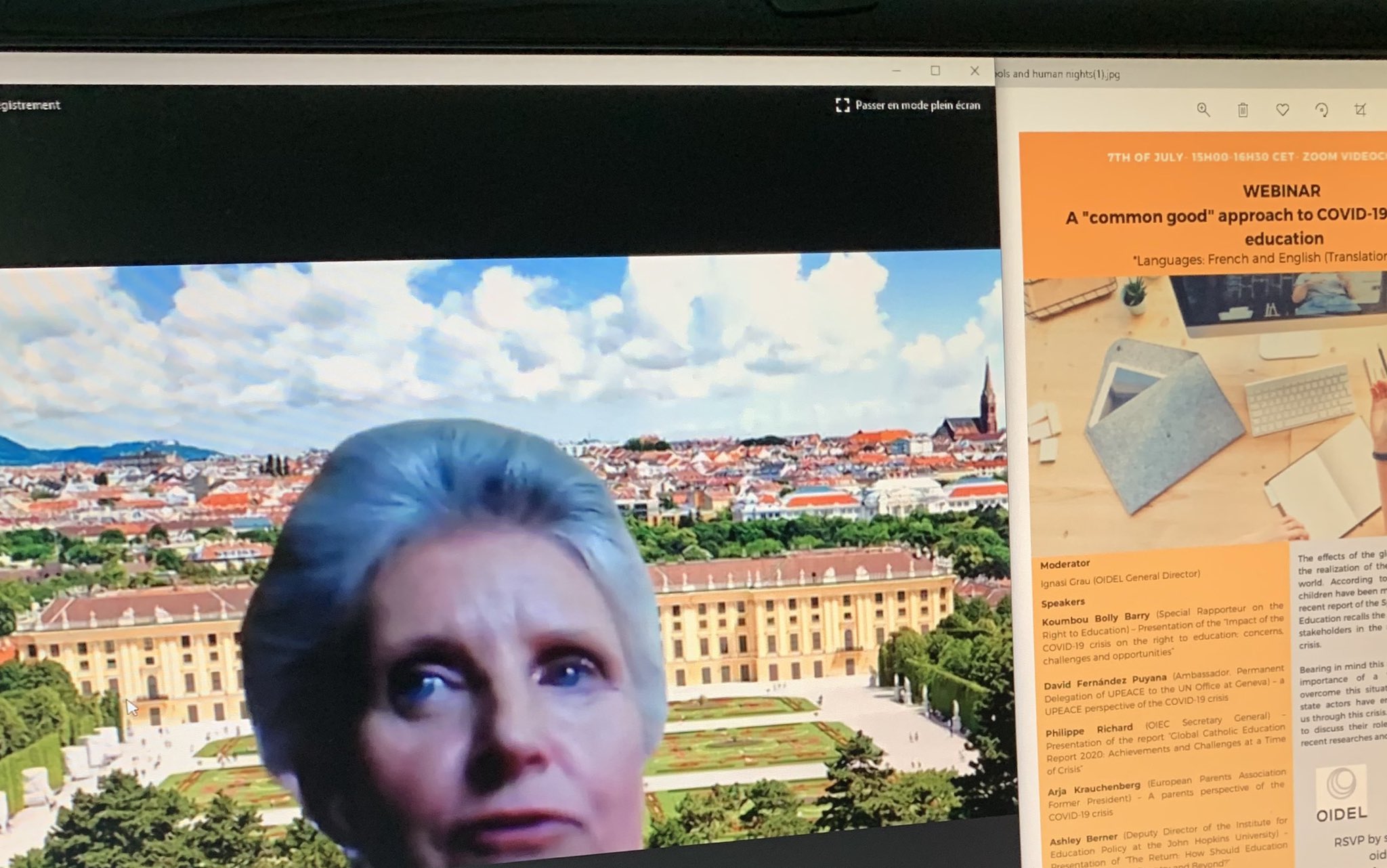Screen dimensions: 1387x868
Task: Select the name 'David Fernández Puyana' in the flyer
Action: click(1105, 680)
